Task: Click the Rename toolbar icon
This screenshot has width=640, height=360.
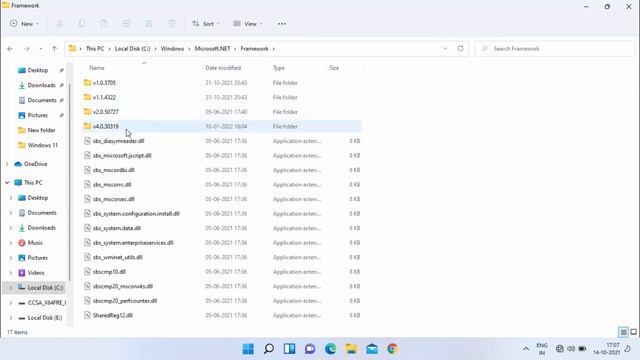Action: click(x=127, y=24)
